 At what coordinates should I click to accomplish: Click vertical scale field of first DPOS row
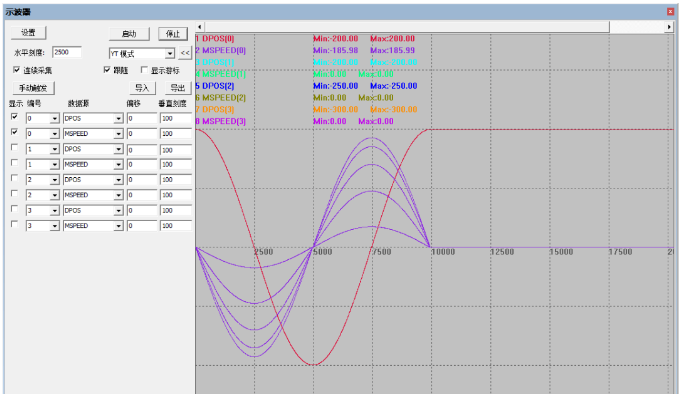click(x=176, y=118)
